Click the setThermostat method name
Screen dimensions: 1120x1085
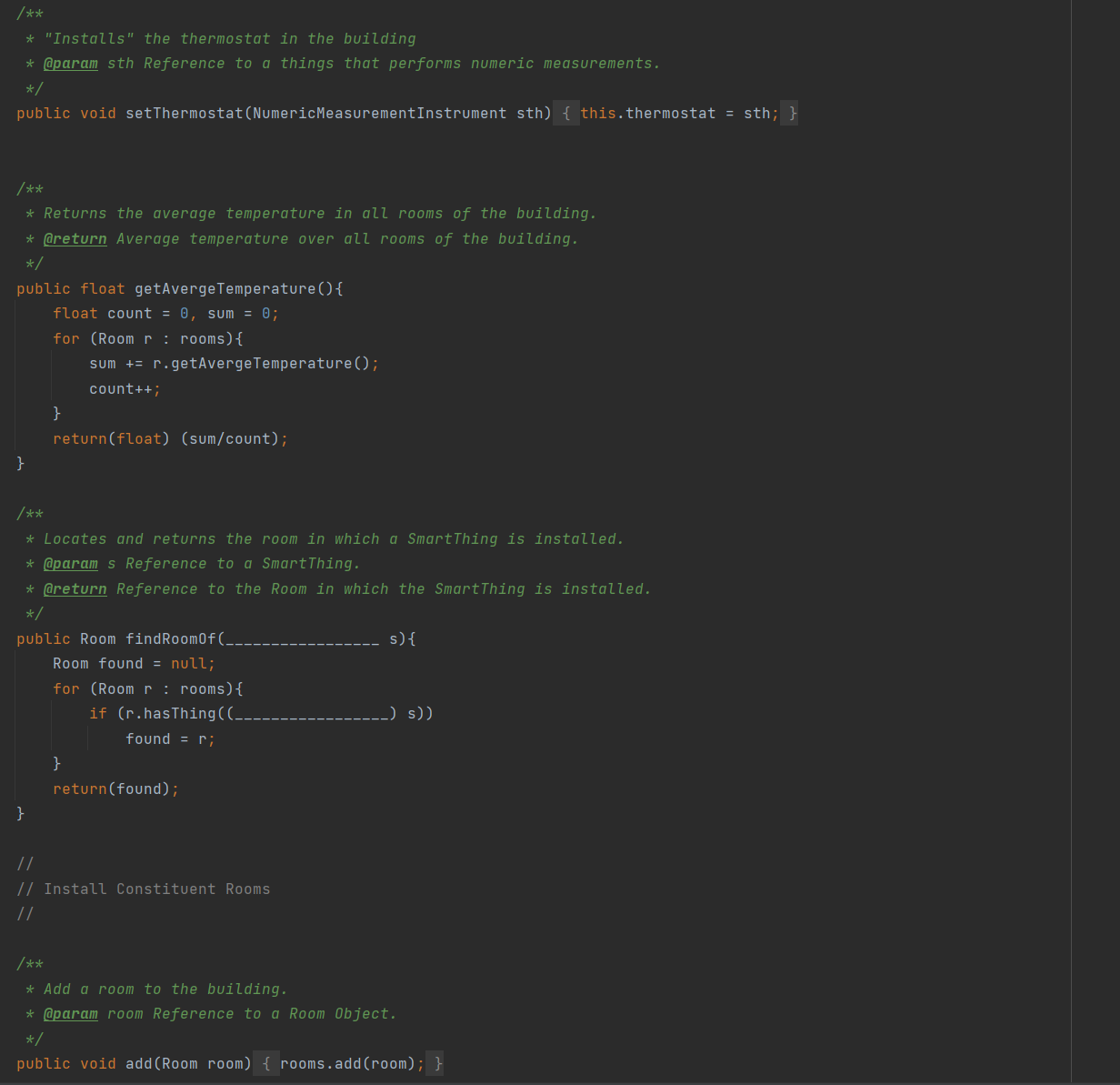[185, 114]
